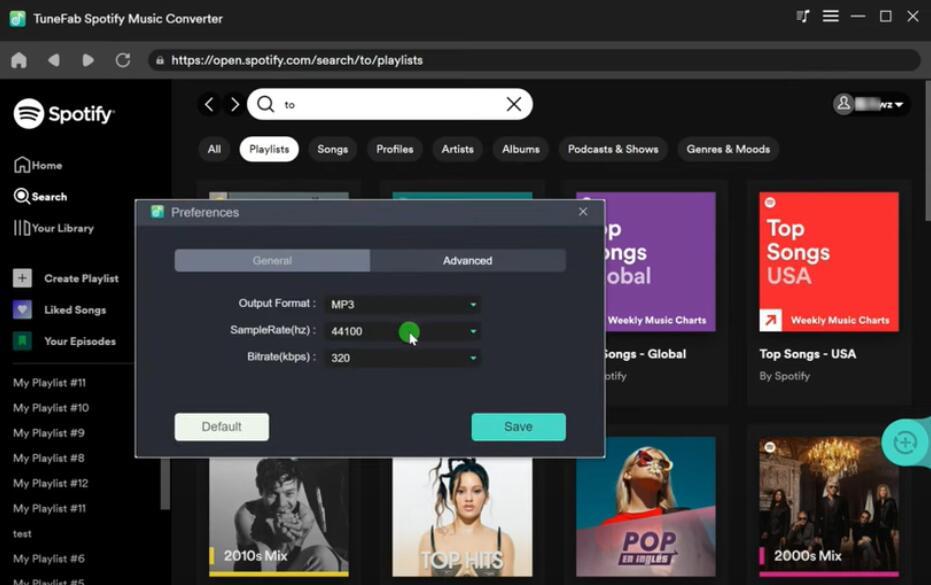Open the 2010s Mix playlist cover
The width and height of the screenshot is (931, 585).
pos(279,517)
